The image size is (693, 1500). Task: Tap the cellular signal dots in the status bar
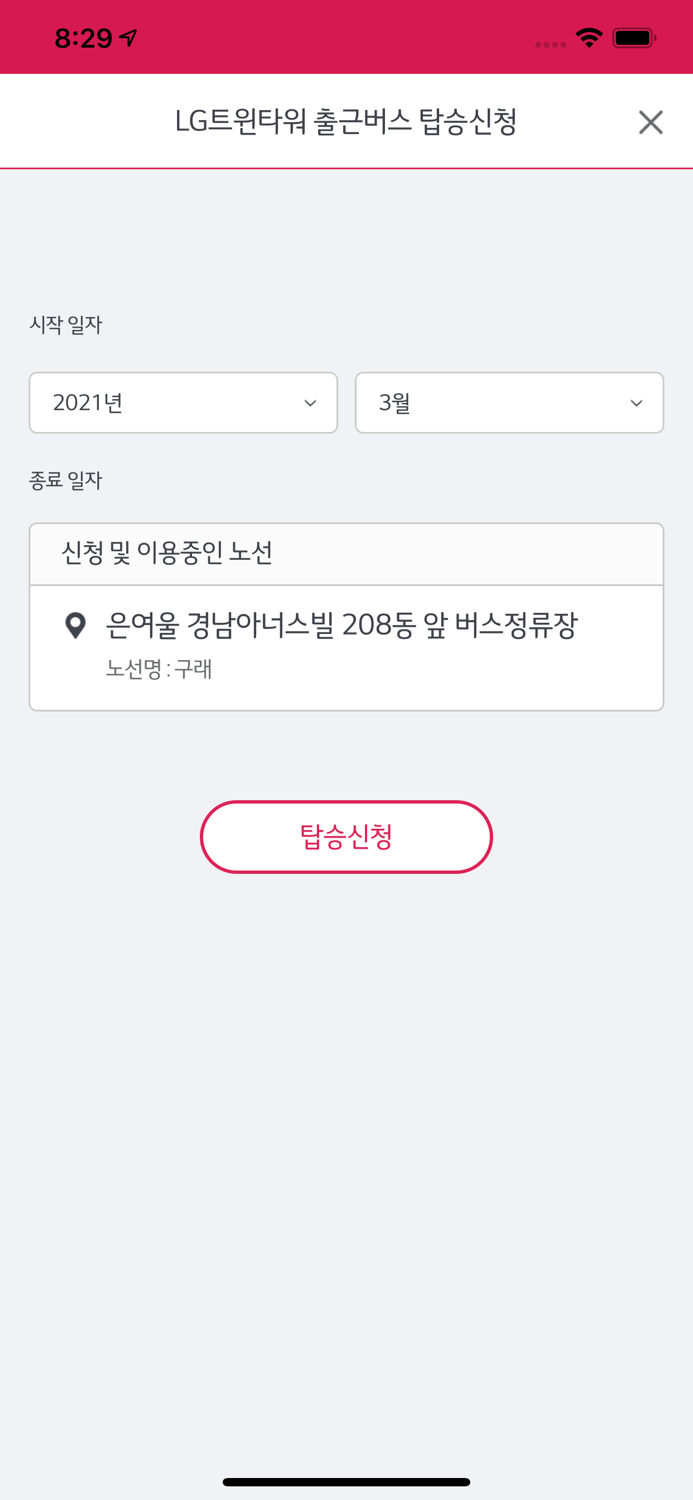point(549,43)
